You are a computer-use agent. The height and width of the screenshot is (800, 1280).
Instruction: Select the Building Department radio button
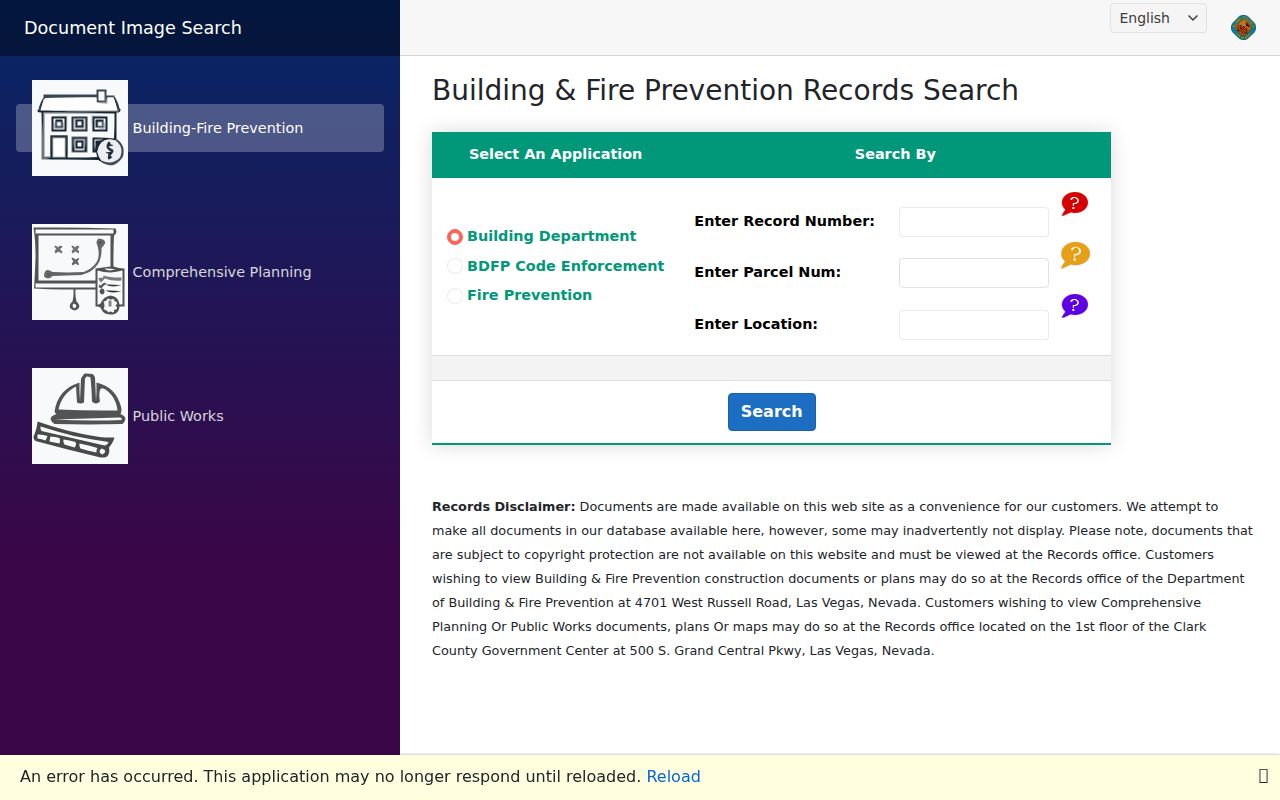coord(455,237)
